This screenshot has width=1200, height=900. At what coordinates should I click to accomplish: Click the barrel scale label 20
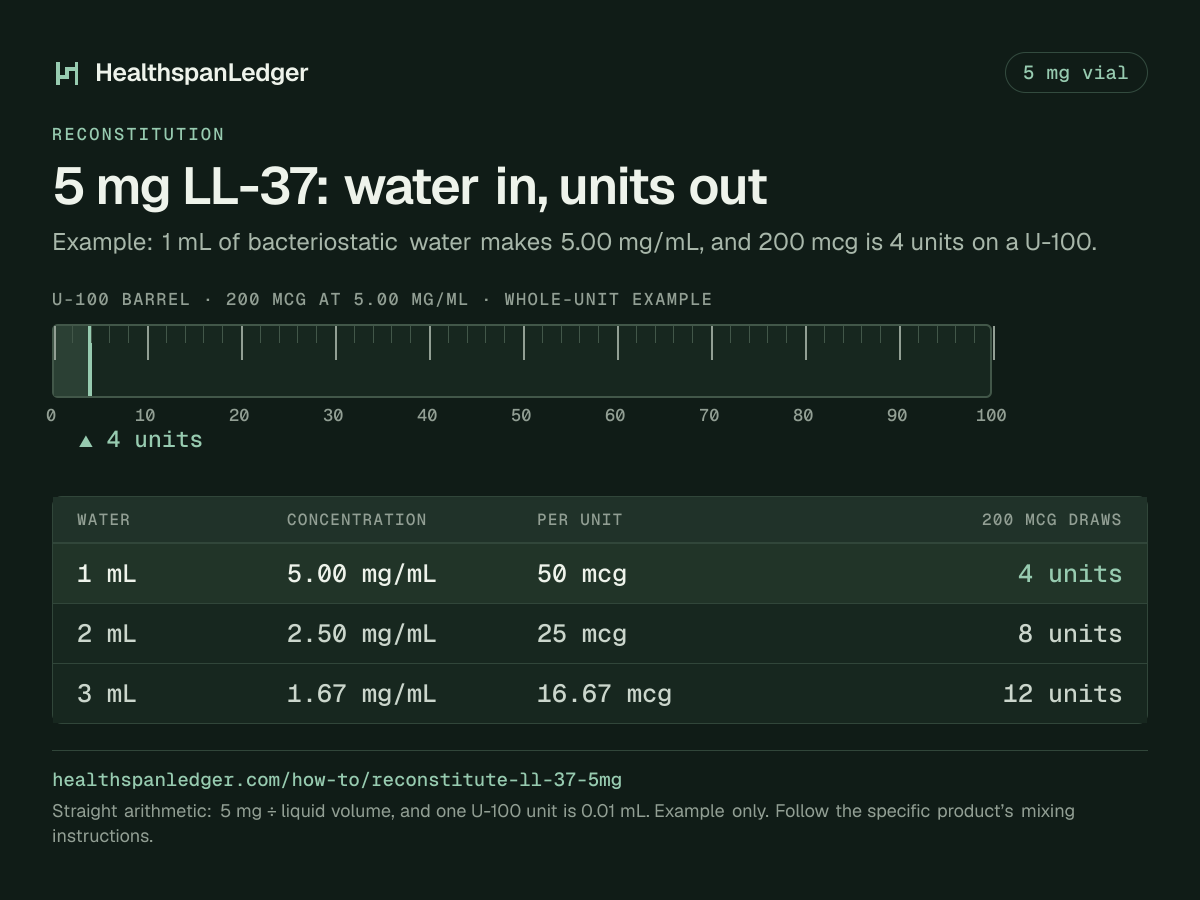point(239,415)
